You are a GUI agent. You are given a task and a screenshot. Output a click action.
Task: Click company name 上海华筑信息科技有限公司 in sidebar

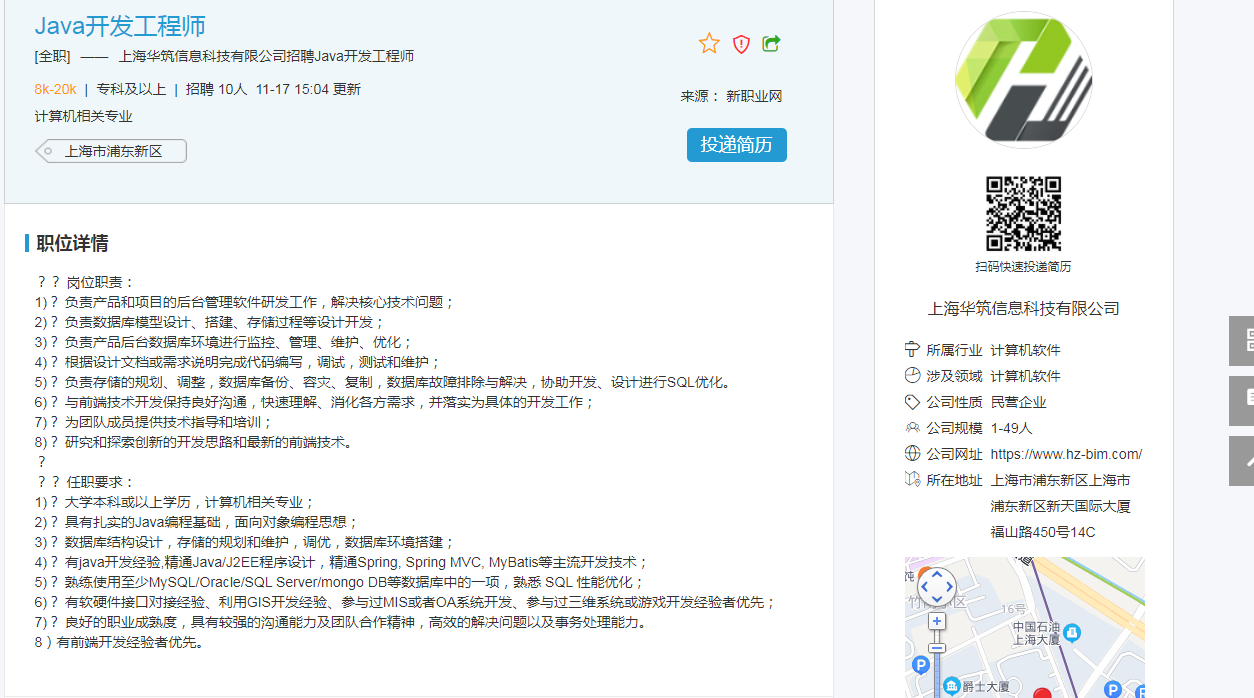[1023, 308]
